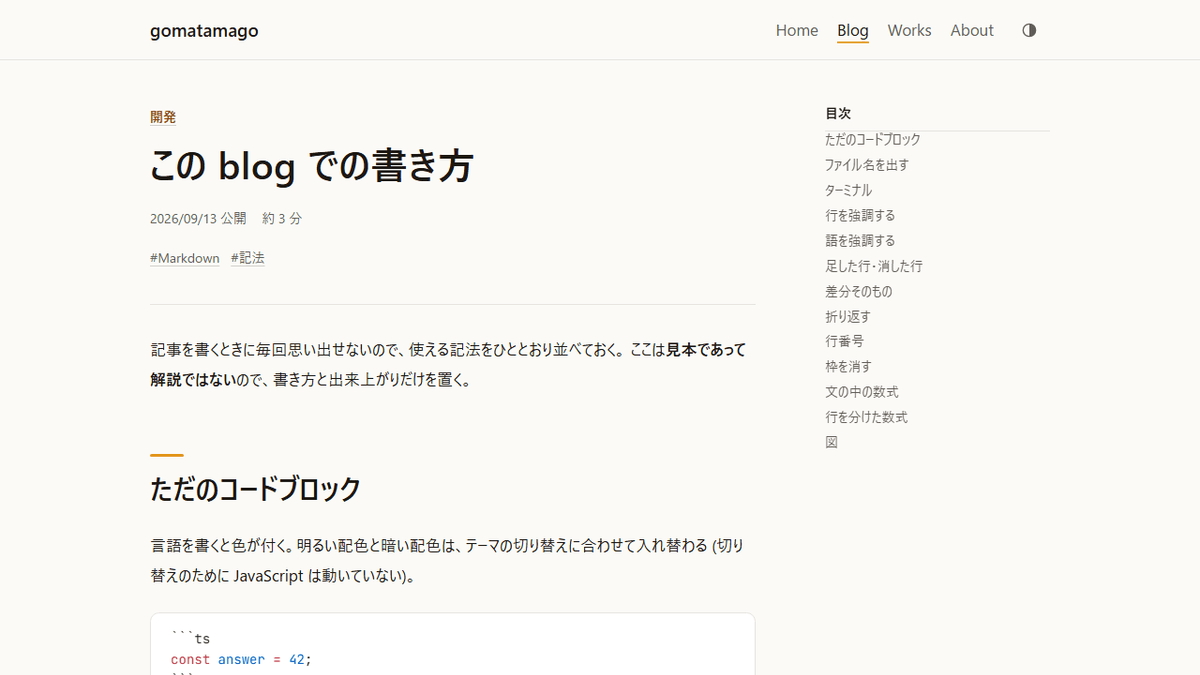Jump to 行を分けた数式 in the contents
The height and width of the screenshot is (675, 1200).
pyautogui.click(x=866, y=417)
